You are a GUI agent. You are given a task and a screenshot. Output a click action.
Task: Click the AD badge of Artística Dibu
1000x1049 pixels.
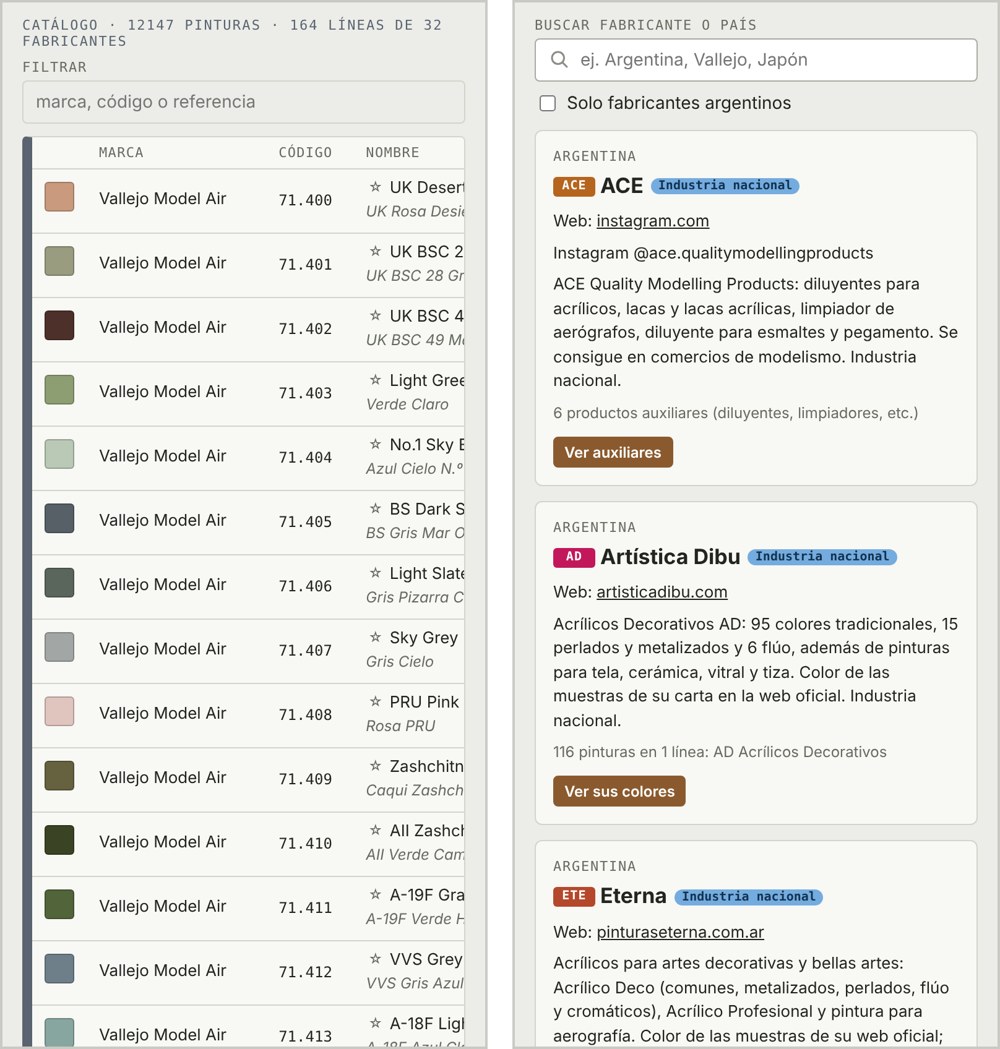tap(574, 557)
